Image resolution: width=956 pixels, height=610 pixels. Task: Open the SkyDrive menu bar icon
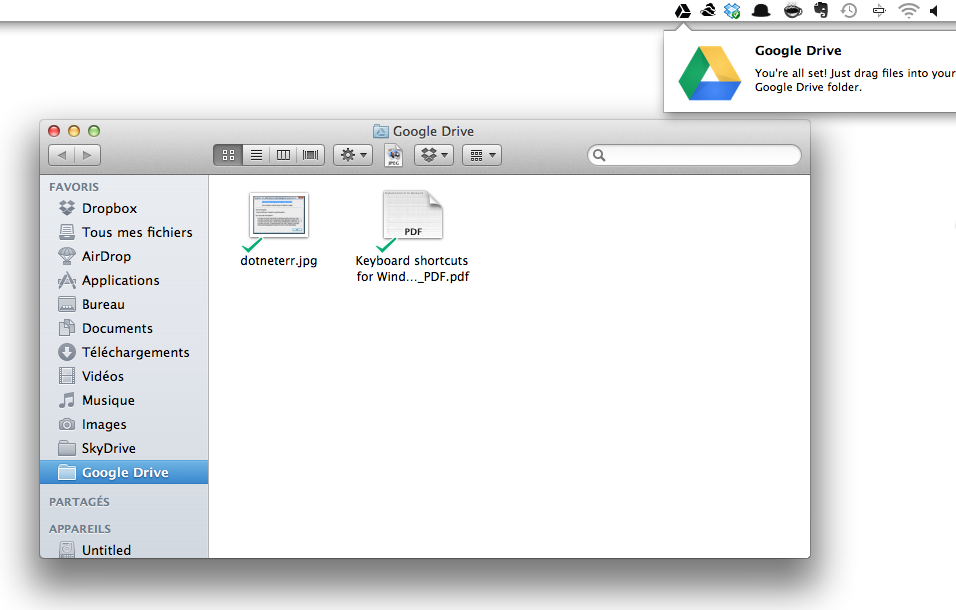[708, 11]
